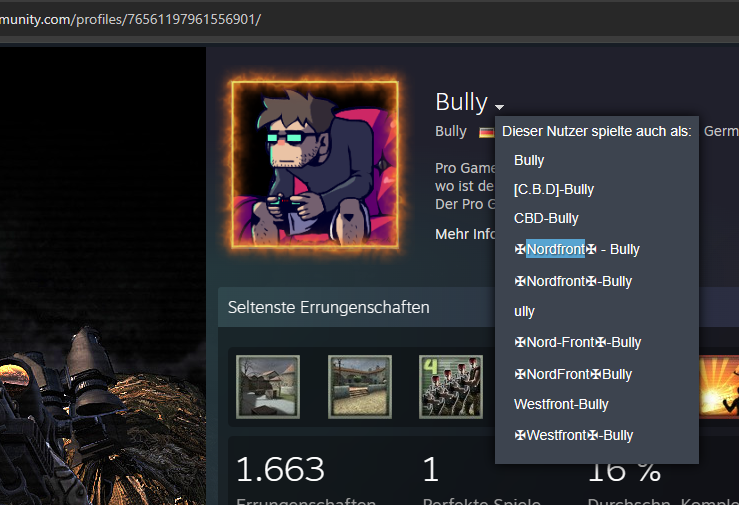Select the alias NordFrontBully with capital F
Image resolution: width=739 pixels, height=505 pixels.
tap(573, 374)
